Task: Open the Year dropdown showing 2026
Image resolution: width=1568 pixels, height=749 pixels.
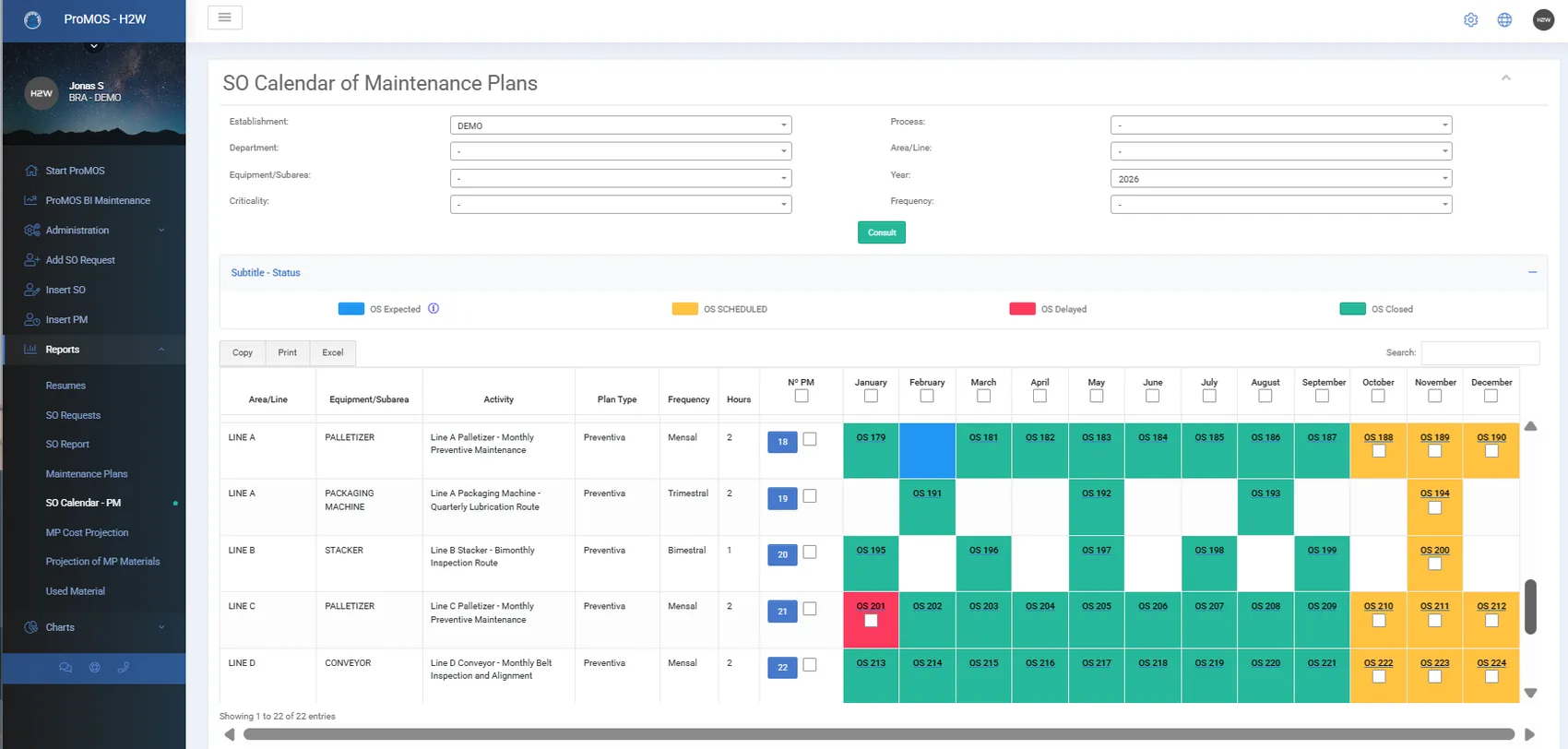Action: (x=1281, y=179)
